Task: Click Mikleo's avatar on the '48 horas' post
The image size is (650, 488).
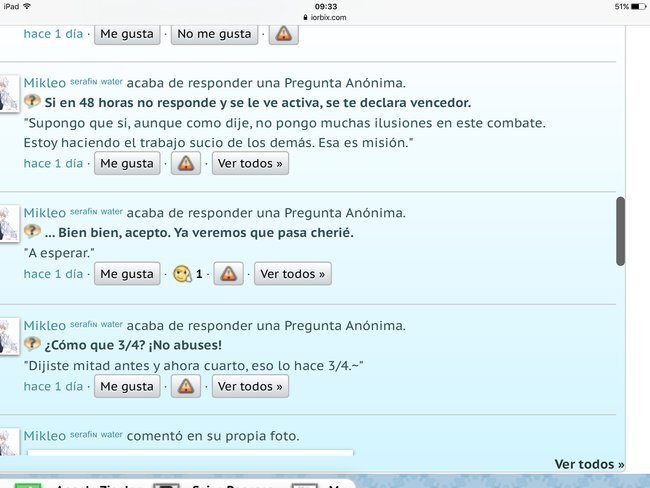Action: [x=9, y=94]
